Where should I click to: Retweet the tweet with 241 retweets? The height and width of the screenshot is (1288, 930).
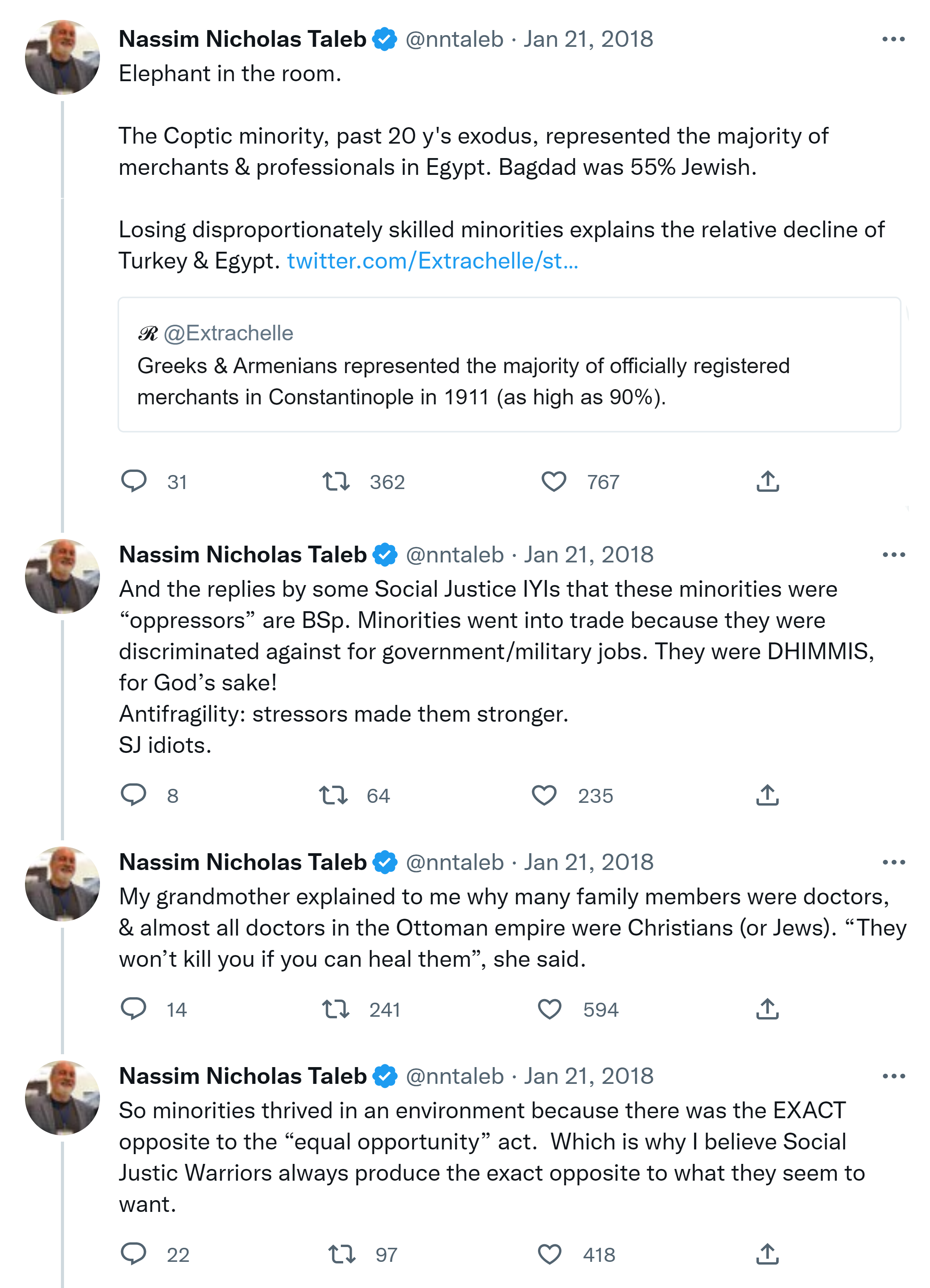point(335,1009)
